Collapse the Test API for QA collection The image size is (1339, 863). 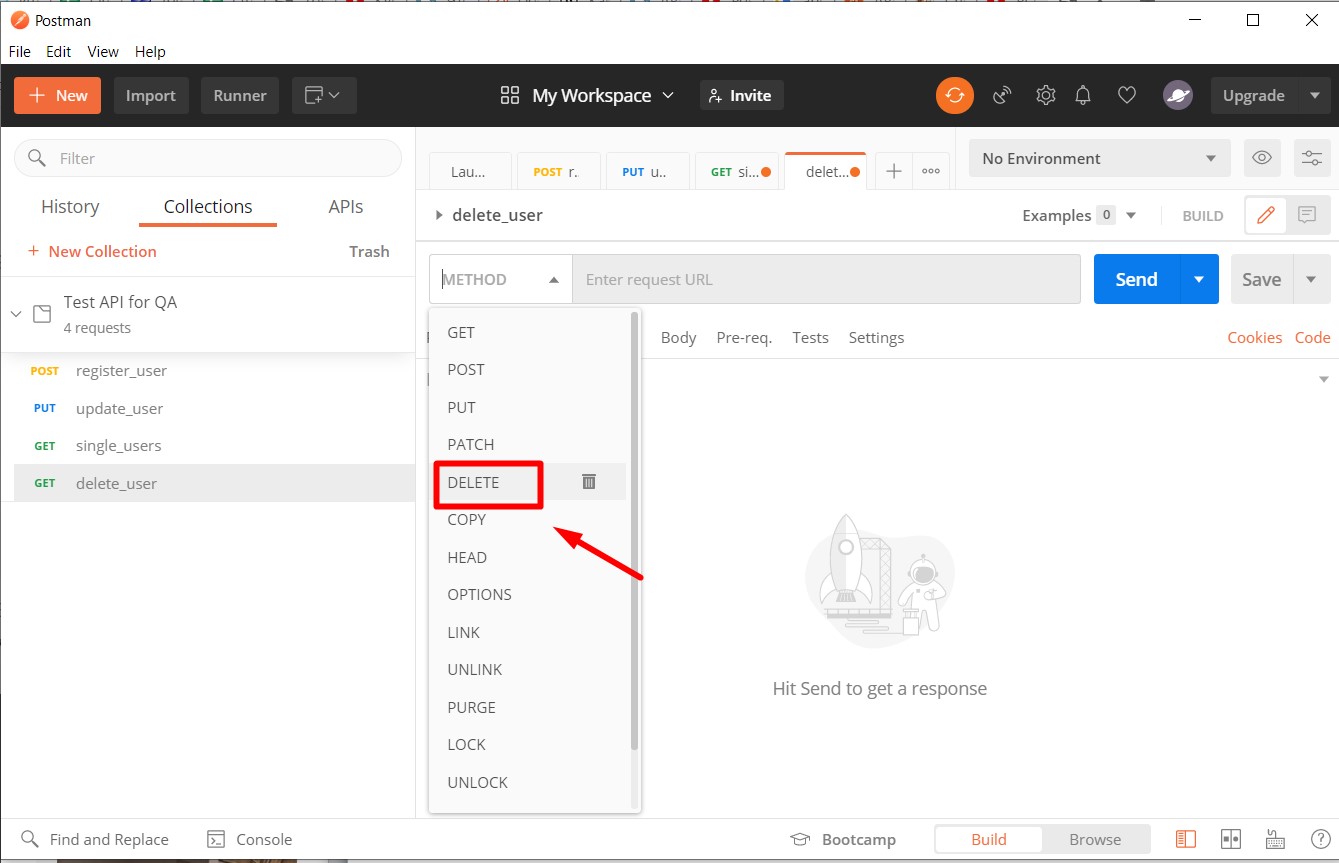[16, 314]
